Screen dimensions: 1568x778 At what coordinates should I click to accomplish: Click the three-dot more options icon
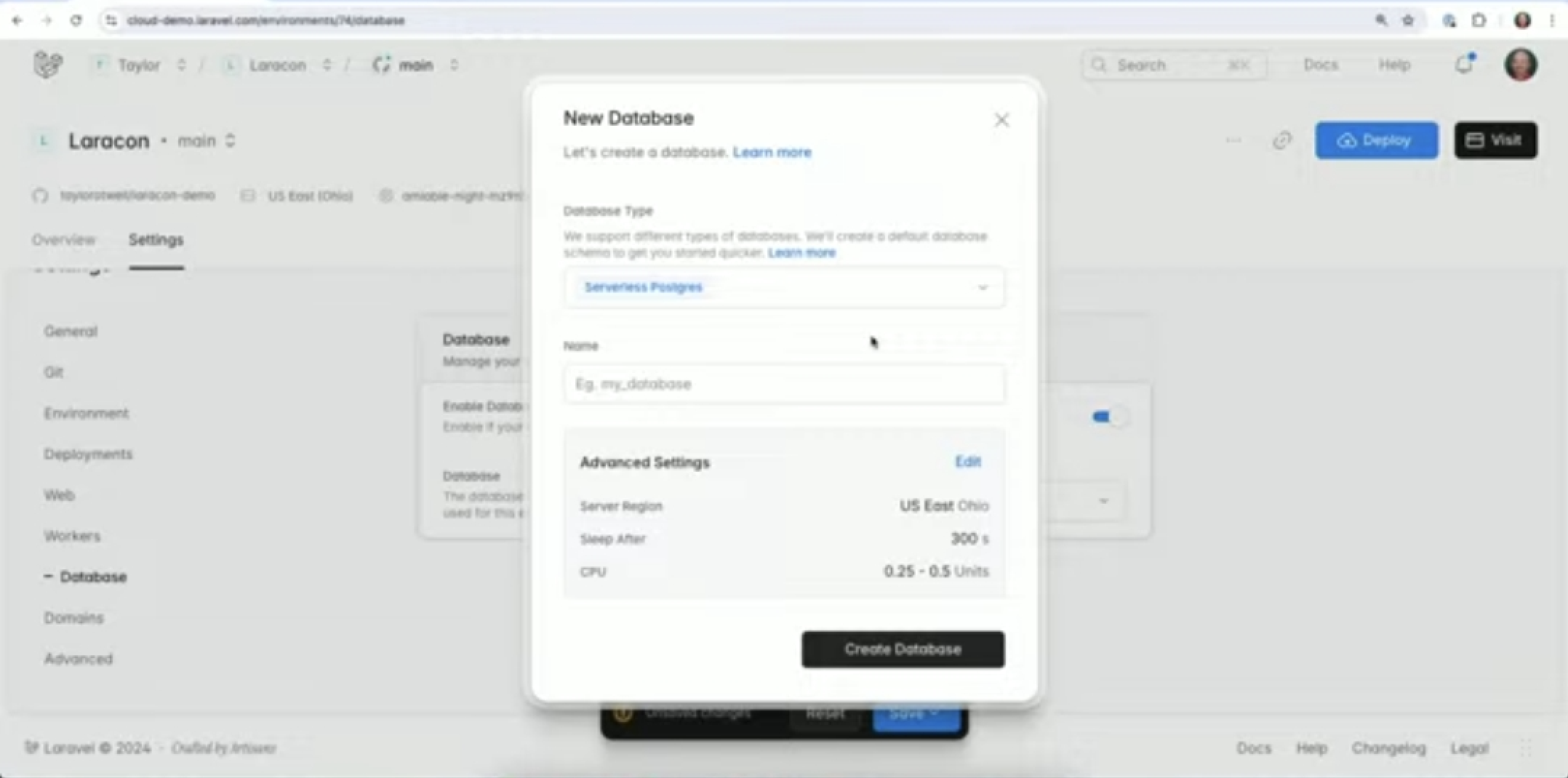point(1233,140)
